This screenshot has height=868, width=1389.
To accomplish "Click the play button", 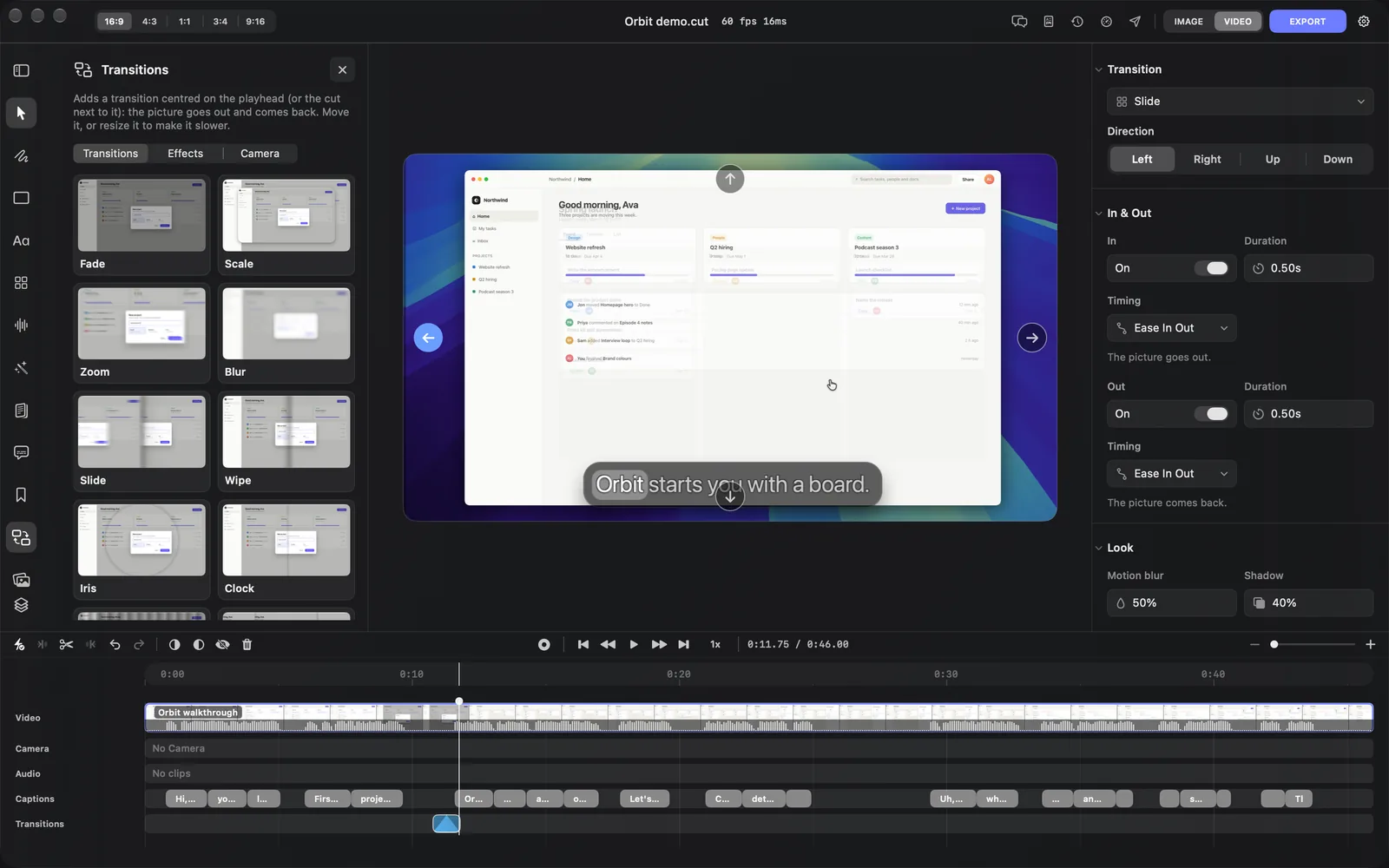I will click(634, 644).
